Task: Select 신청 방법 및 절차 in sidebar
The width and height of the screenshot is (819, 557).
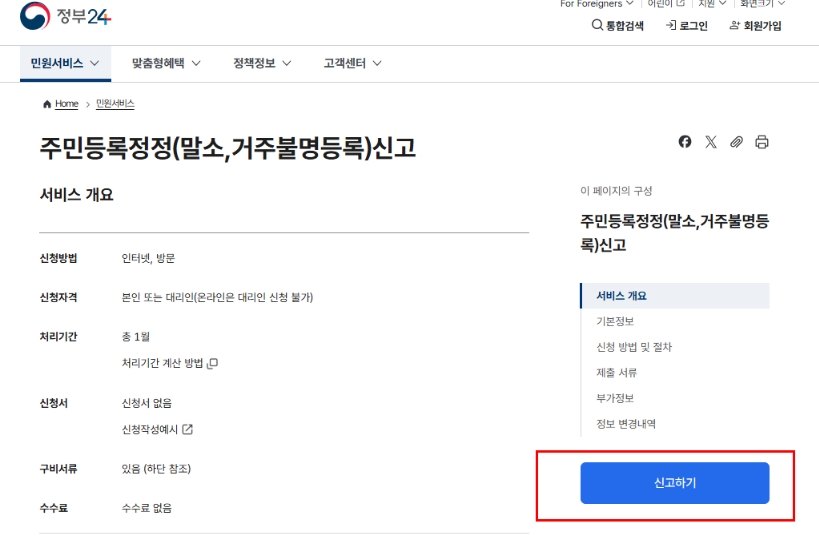Action: [634, 347]
